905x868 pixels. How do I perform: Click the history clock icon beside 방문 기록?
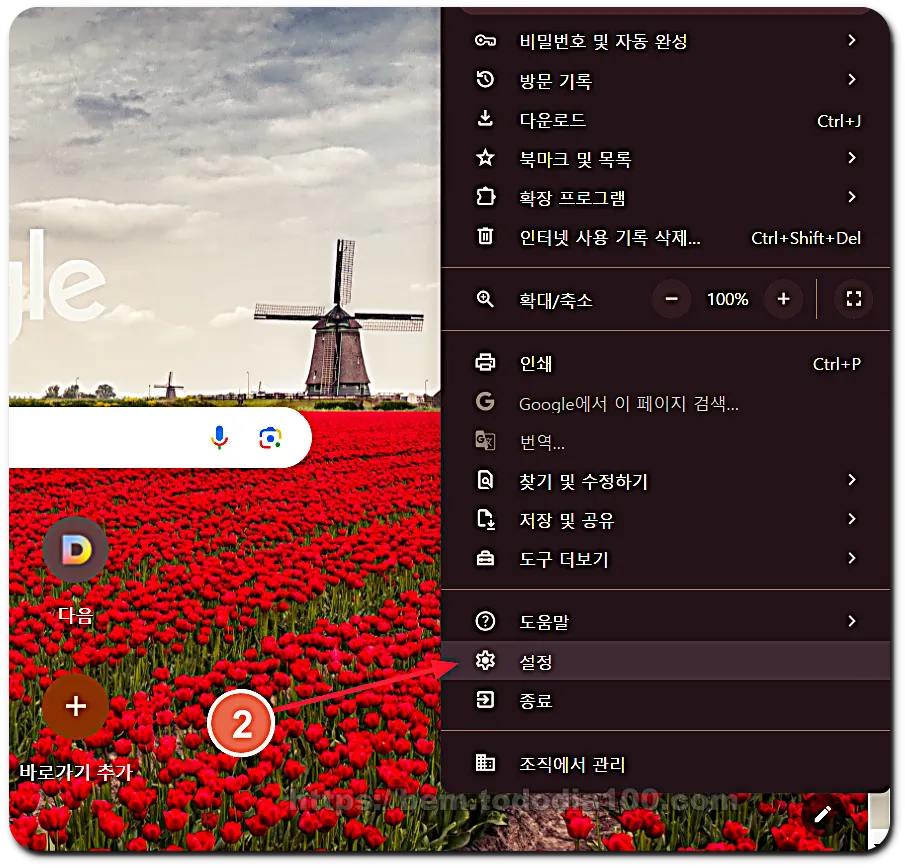[485, 79]
